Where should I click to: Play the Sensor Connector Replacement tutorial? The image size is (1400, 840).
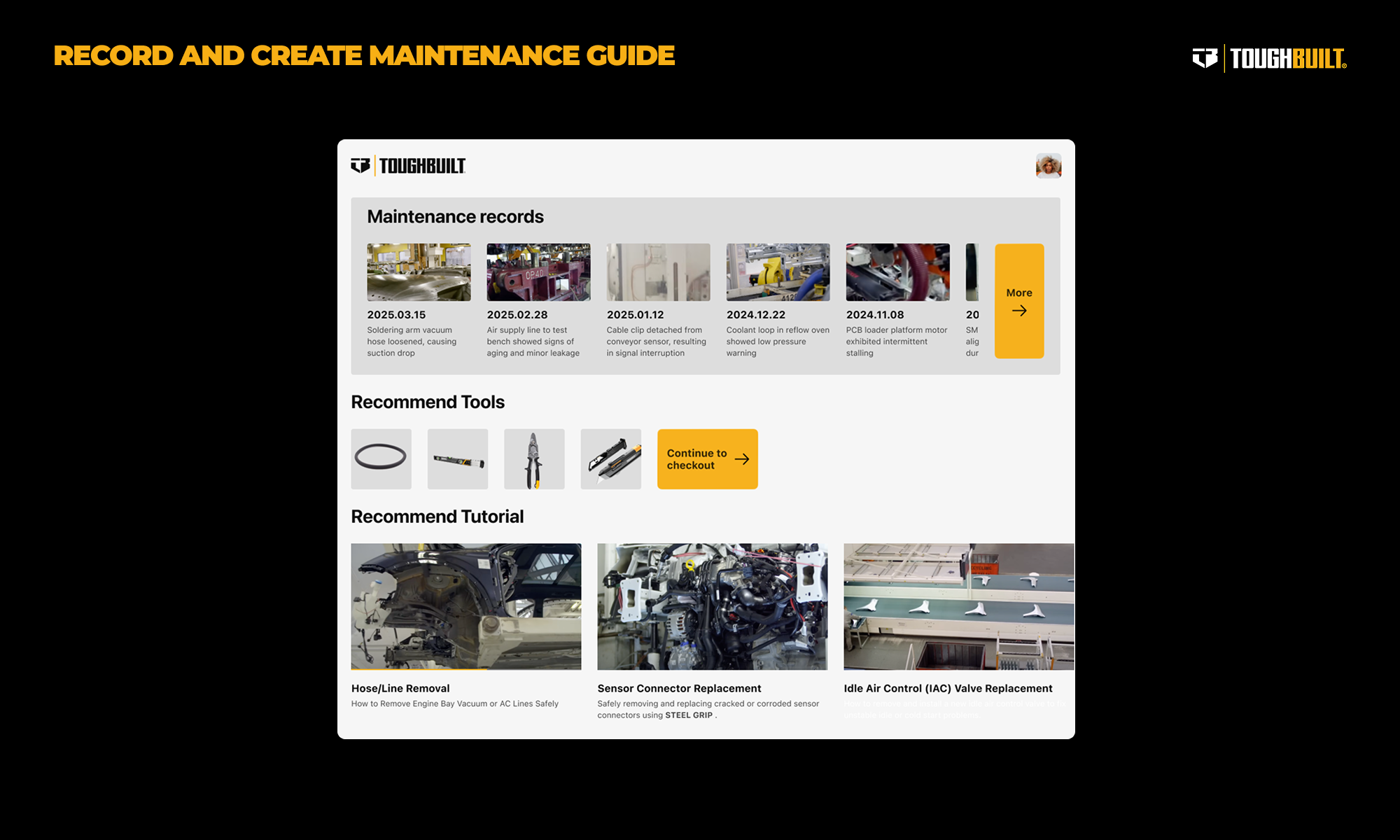tap(712, 606)
